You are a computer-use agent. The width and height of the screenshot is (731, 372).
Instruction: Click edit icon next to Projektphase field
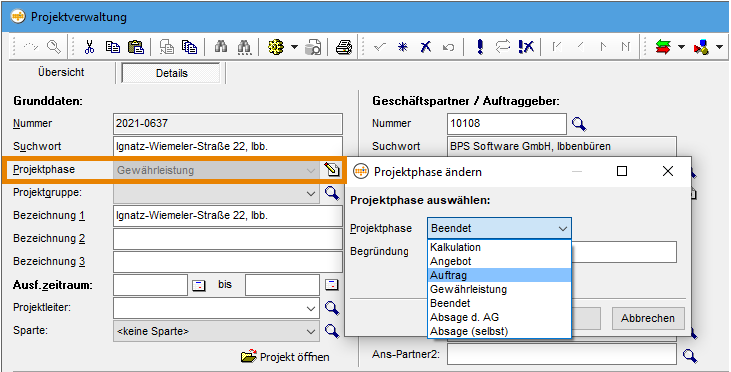(331, 170)
